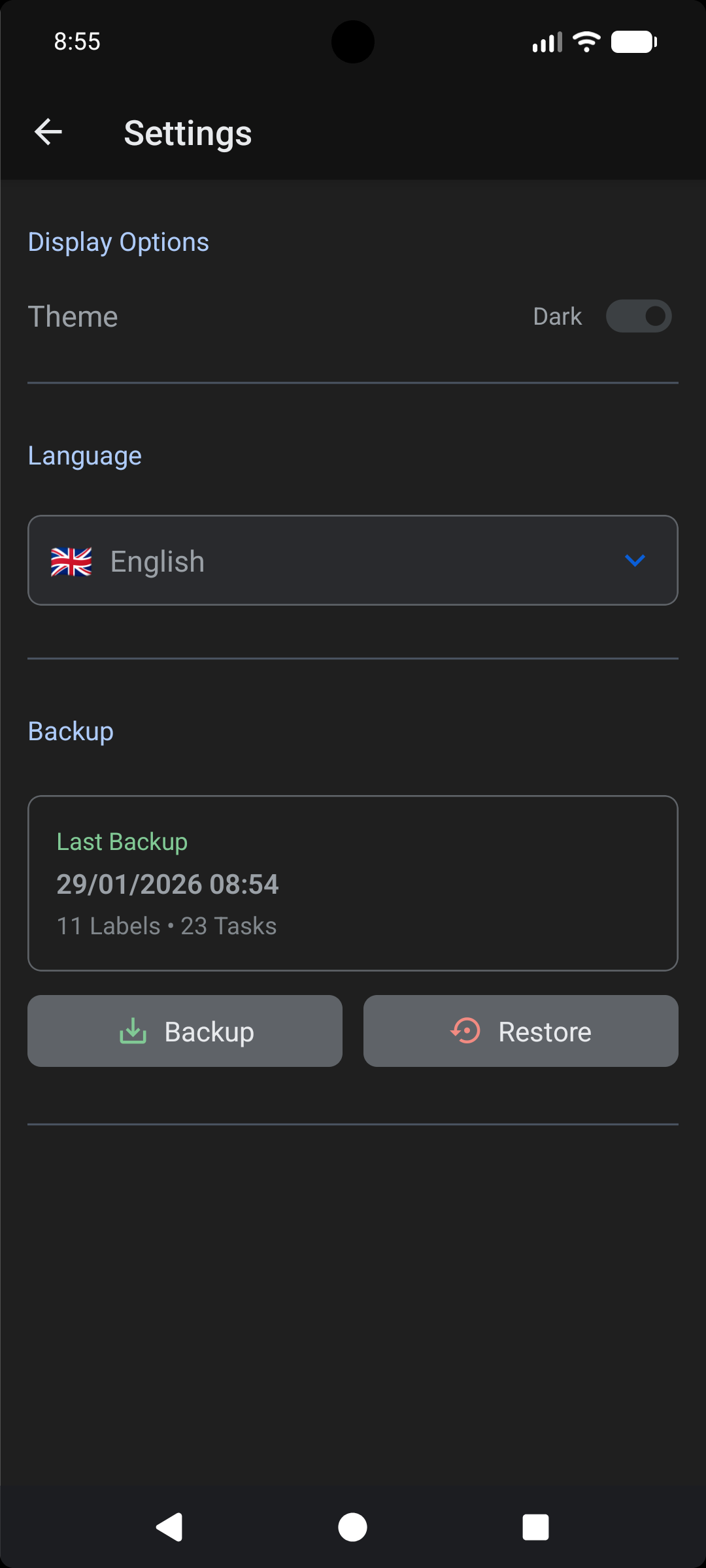Image resolution: width=706 pixels, height=1568 pixels.
Task: Toggle the Dark theme switch
Action: 639,316
